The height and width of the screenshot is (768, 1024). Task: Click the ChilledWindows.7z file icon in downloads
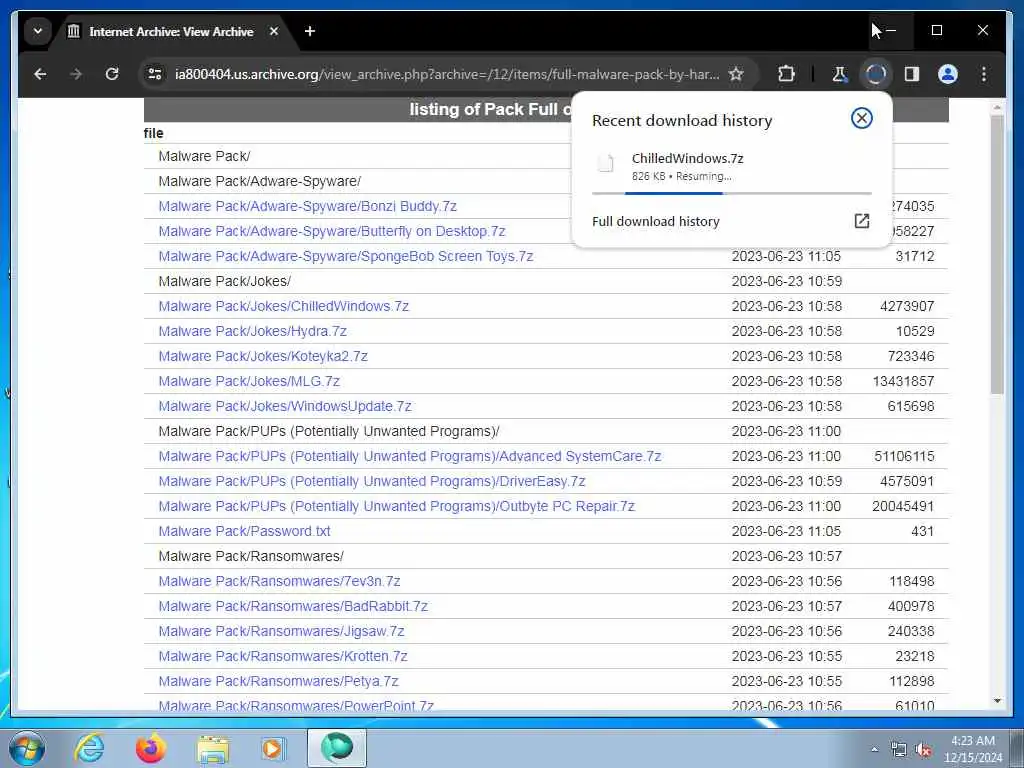[x=606, y=163]
